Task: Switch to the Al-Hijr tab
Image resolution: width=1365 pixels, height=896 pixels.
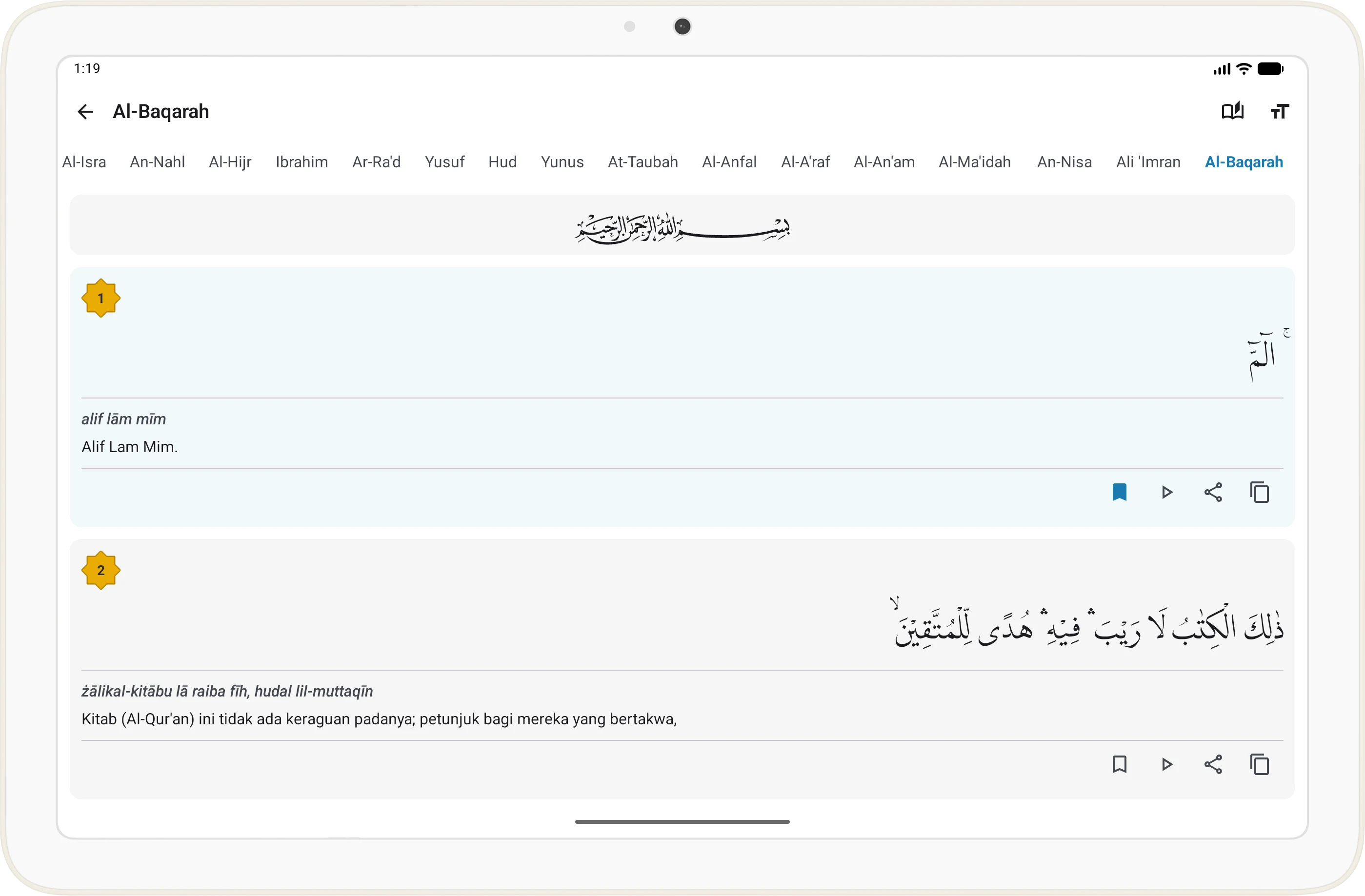Action: tap(230, 162)
